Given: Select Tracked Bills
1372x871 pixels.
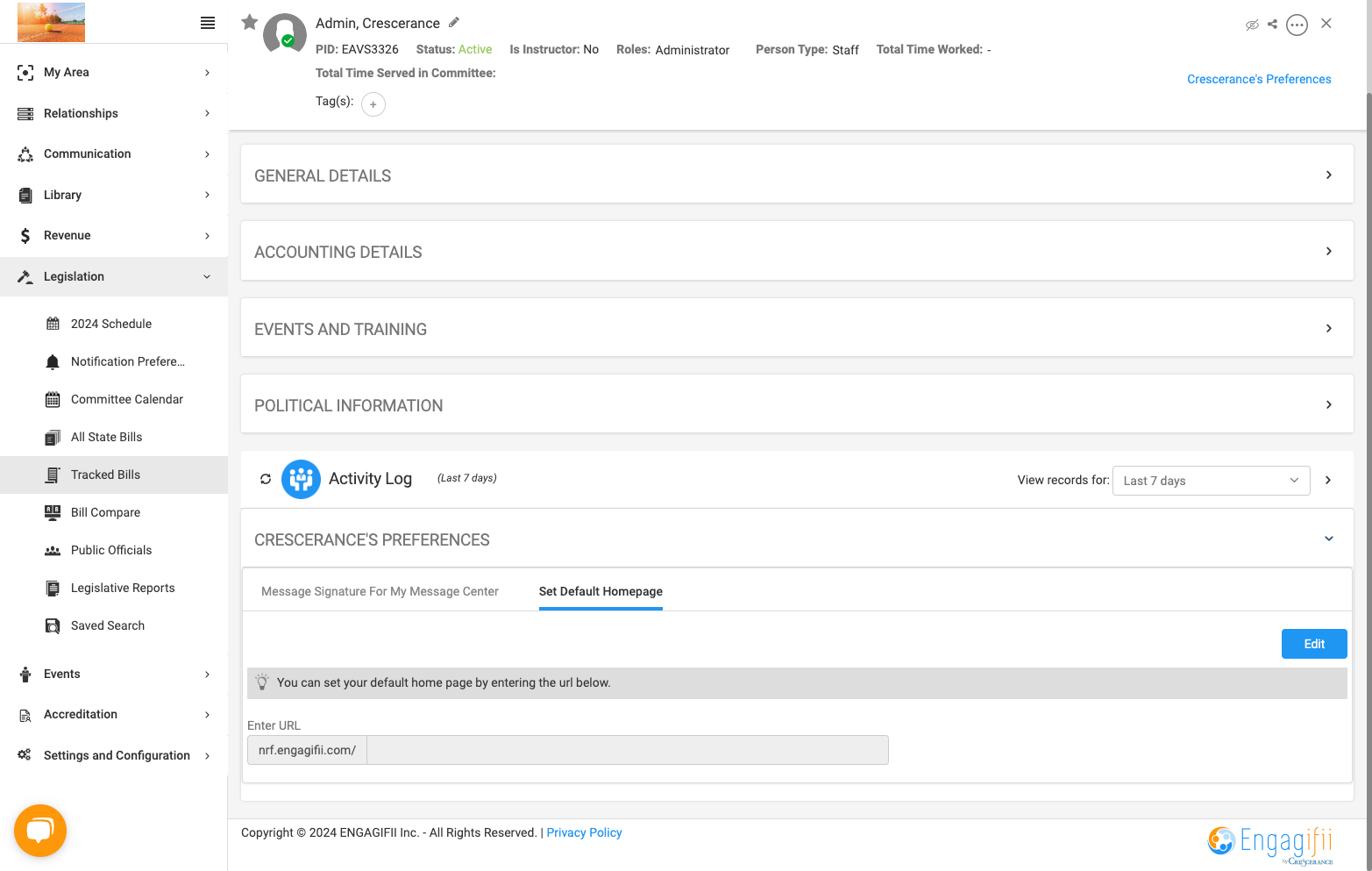Looking at the screenshot, I should point(114,475).
